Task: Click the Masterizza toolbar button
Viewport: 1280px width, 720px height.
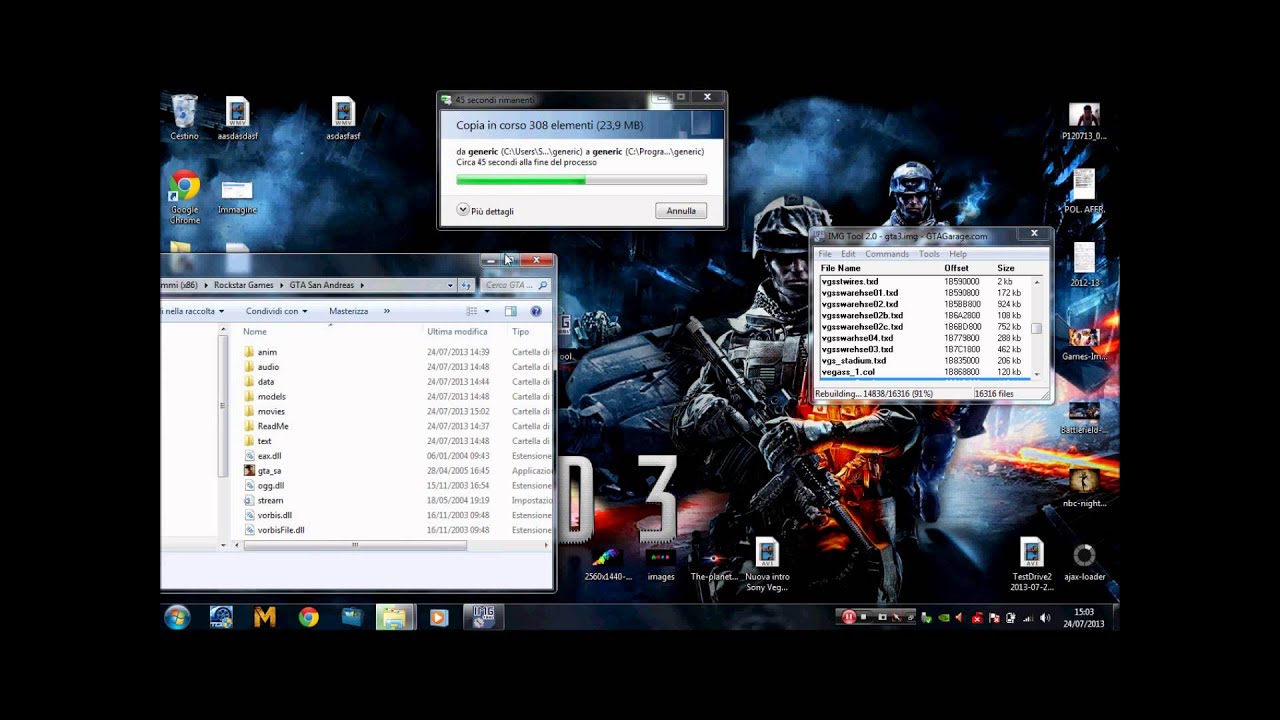Action: point(349,311)
